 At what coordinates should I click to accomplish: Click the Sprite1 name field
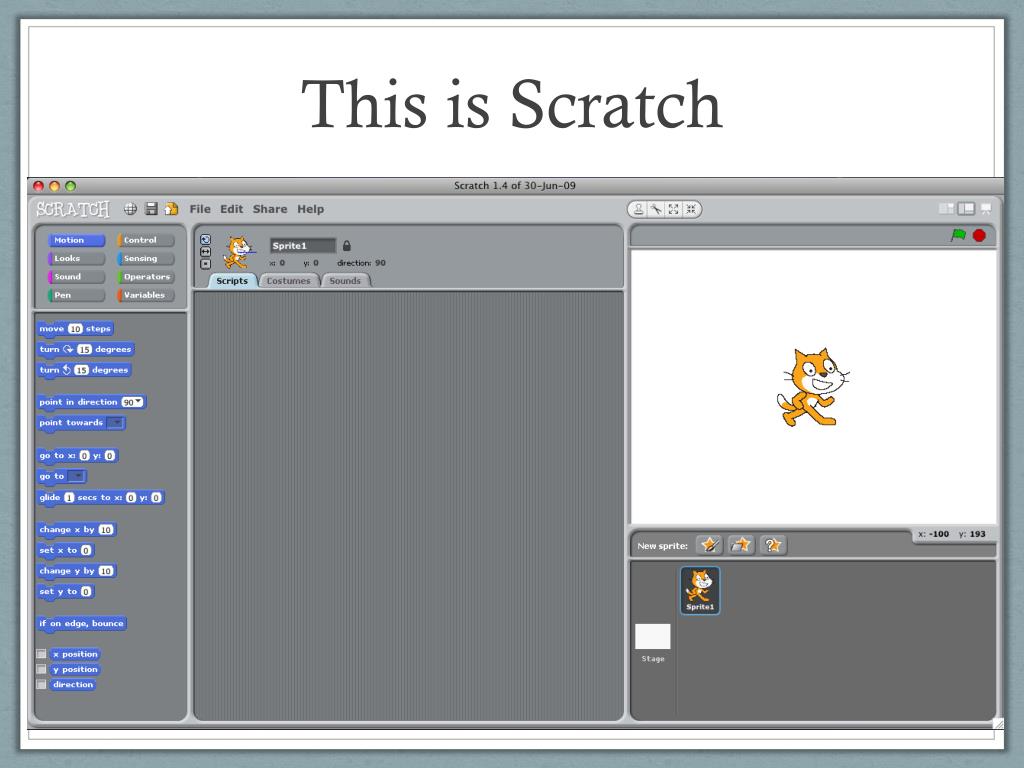(302, 246)
